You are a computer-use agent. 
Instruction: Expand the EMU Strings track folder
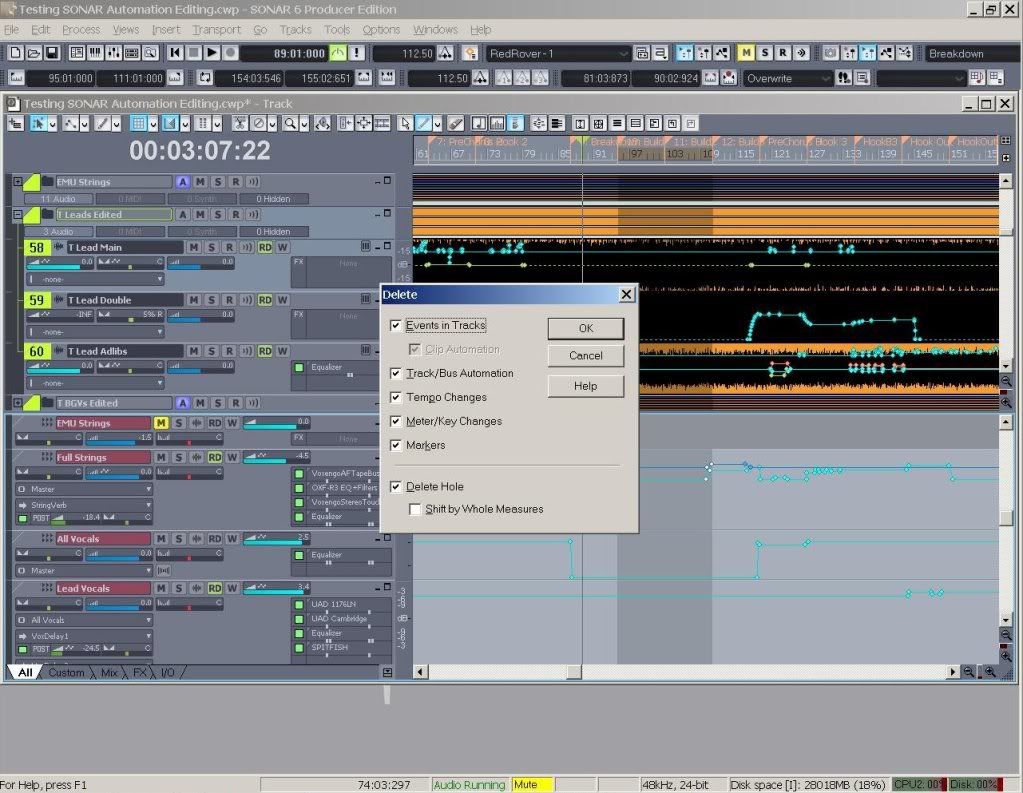(x=17, y=181)
